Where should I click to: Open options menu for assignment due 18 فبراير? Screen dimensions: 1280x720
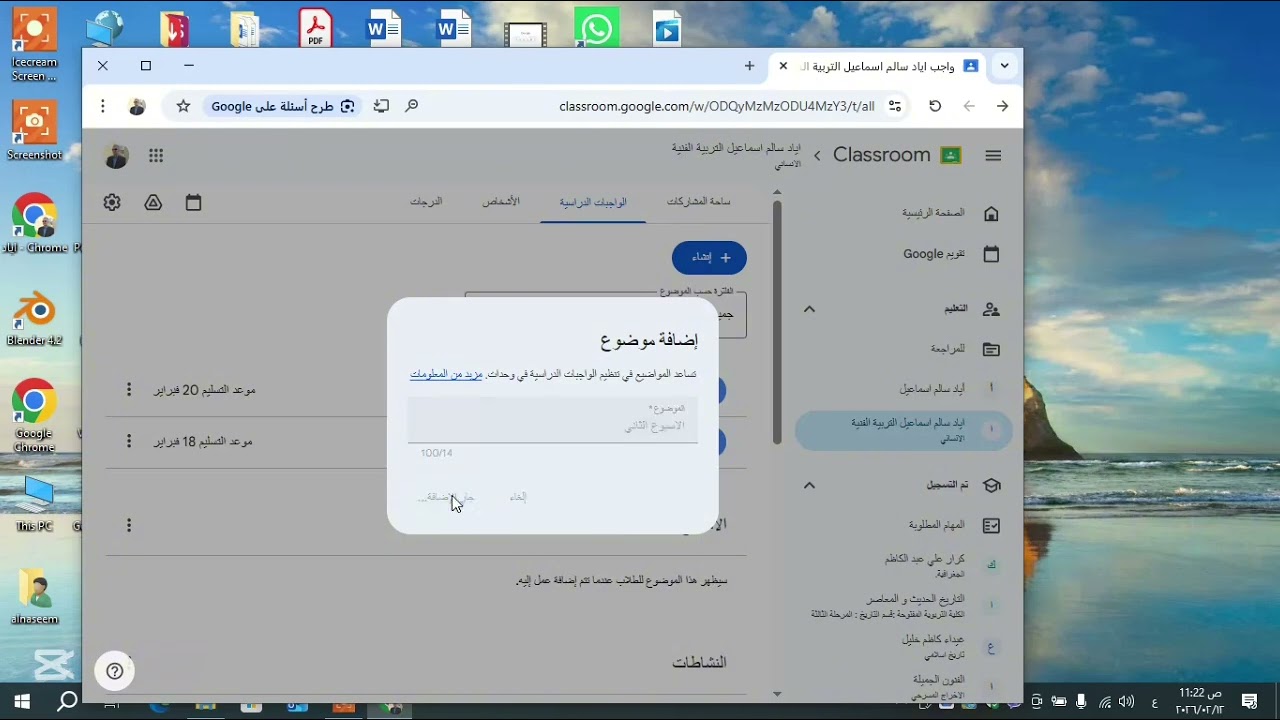click(x=128, y=441)
